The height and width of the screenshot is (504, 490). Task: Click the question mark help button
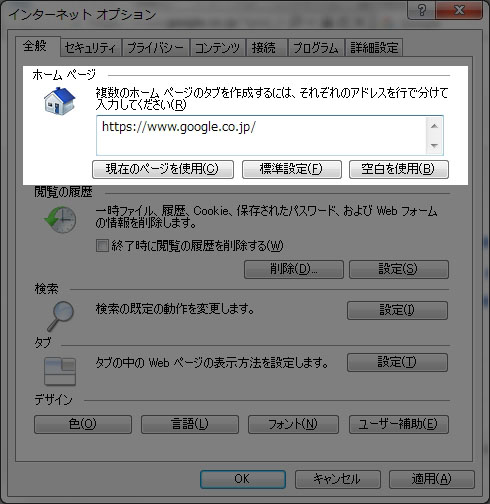422,10
